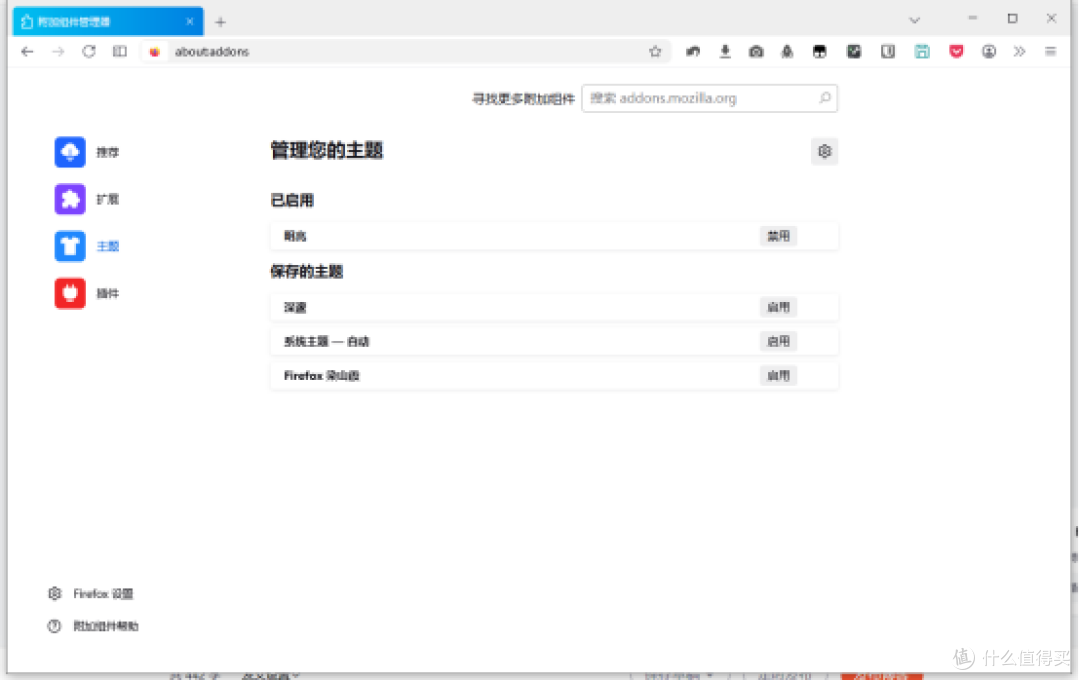Image resolution: width=1080 pixels, height=680 pixels.
Task: Open the U-shaped shield extension icon
Action: click(x=888, y=52)
